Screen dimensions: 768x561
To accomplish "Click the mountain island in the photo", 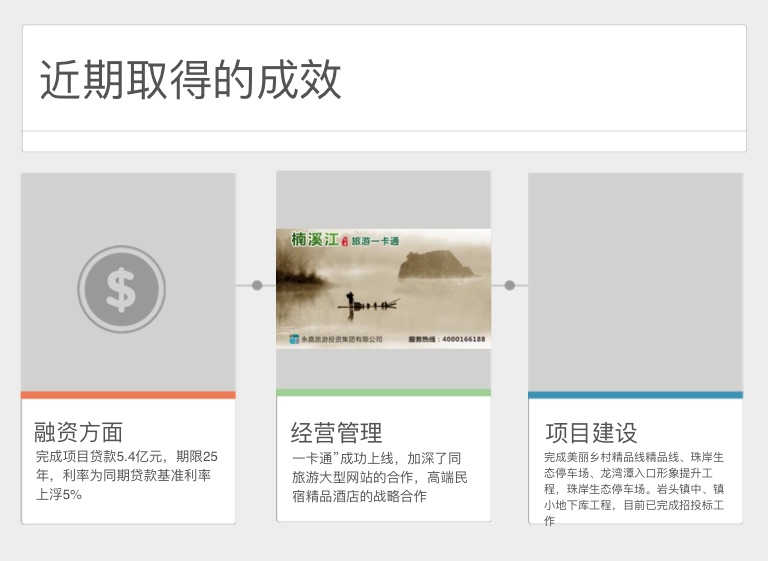I will (435, 265).
